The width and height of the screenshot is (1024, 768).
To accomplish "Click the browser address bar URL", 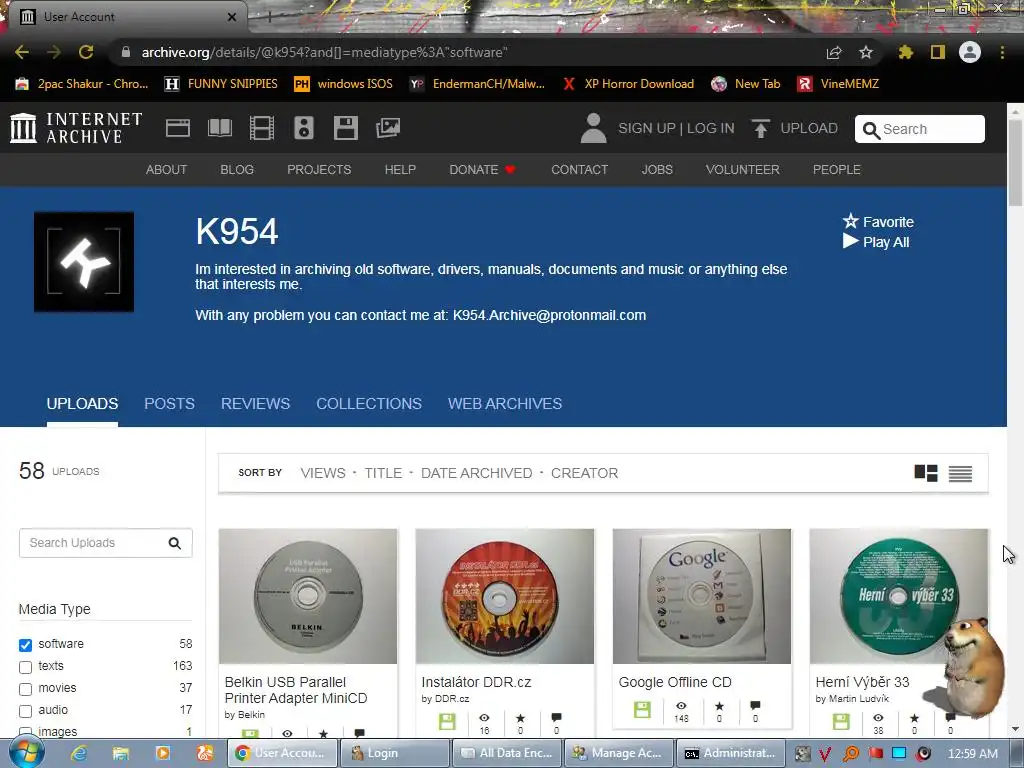I will tap(325, 52).
